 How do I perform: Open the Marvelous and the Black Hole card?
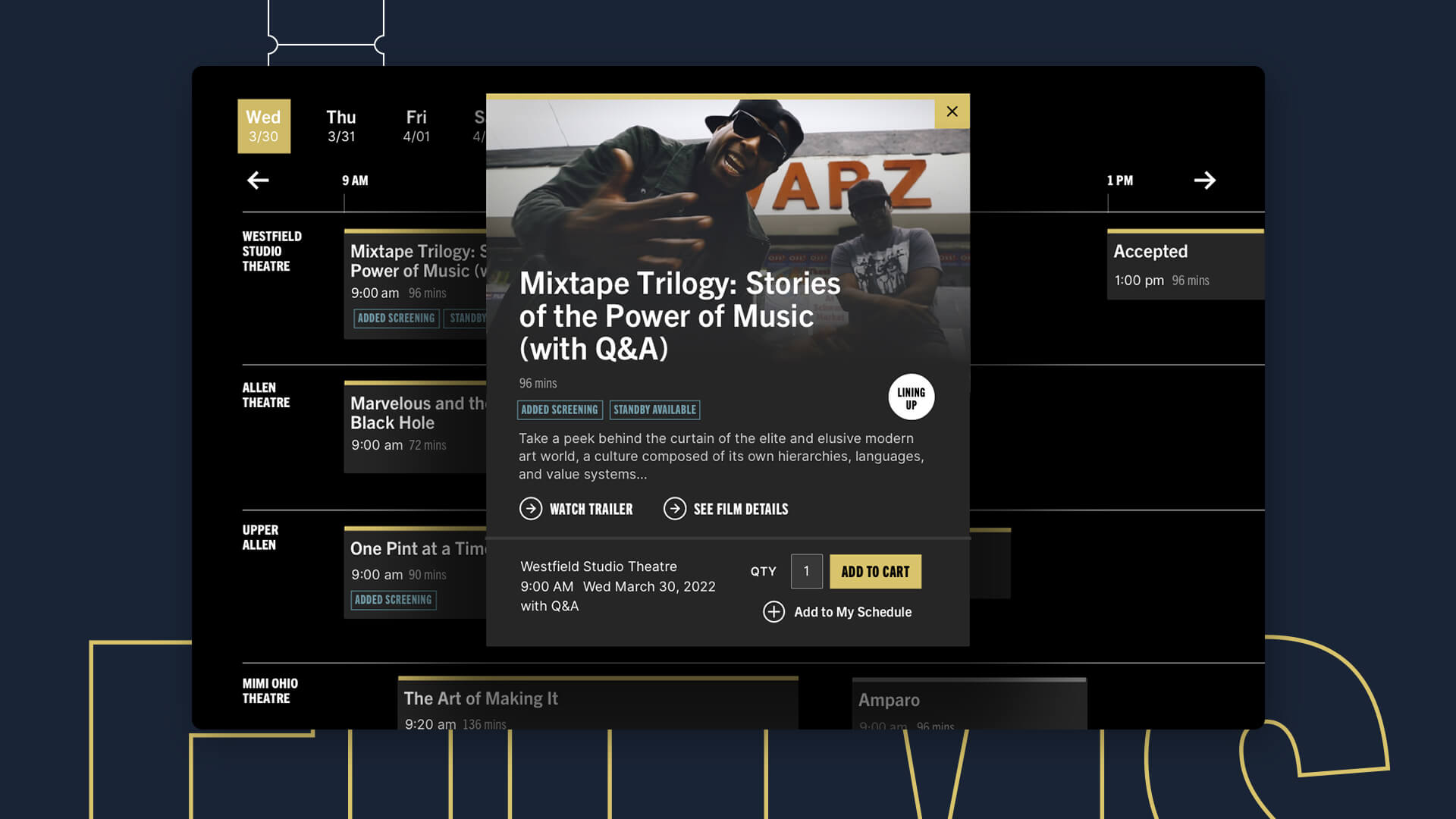pyautogui.click(x=415, y=427)
